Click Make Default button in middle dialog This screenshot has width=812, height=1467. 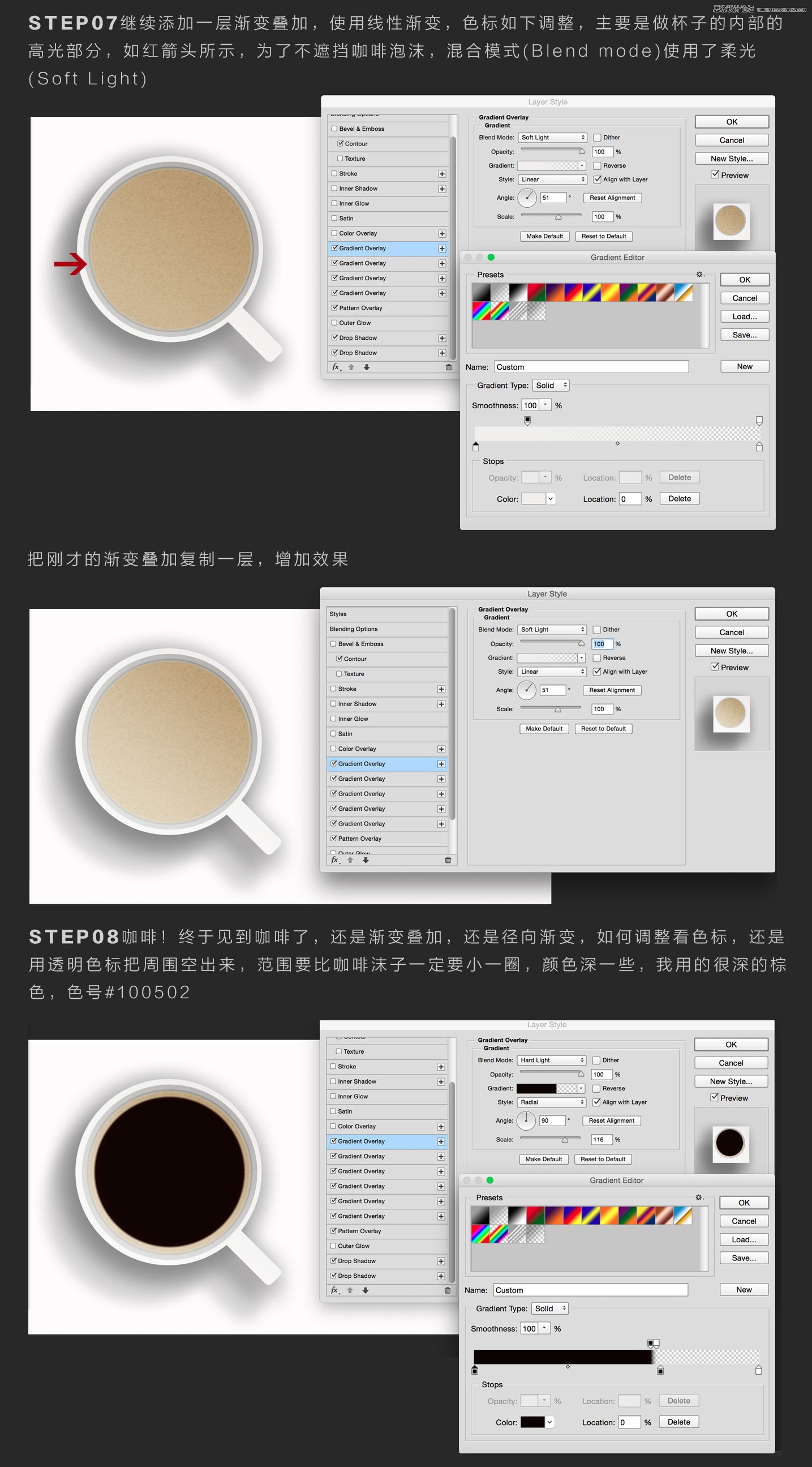pos(544,728)
